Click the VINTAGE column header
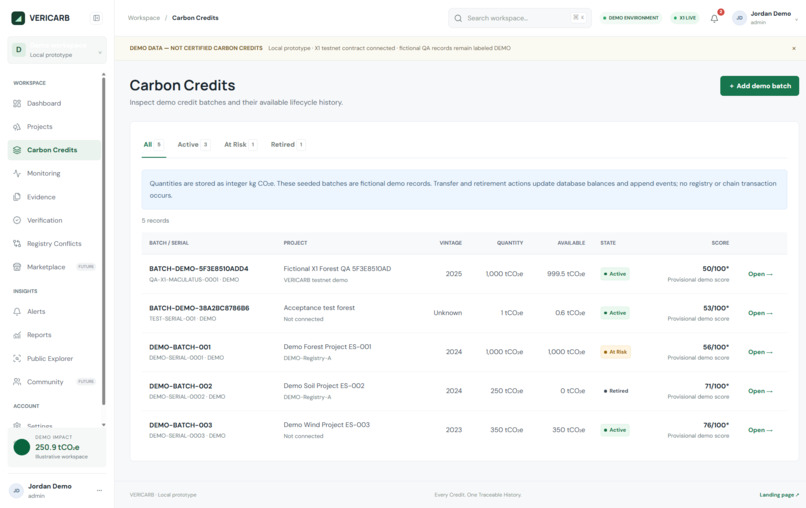 point(450,243)
